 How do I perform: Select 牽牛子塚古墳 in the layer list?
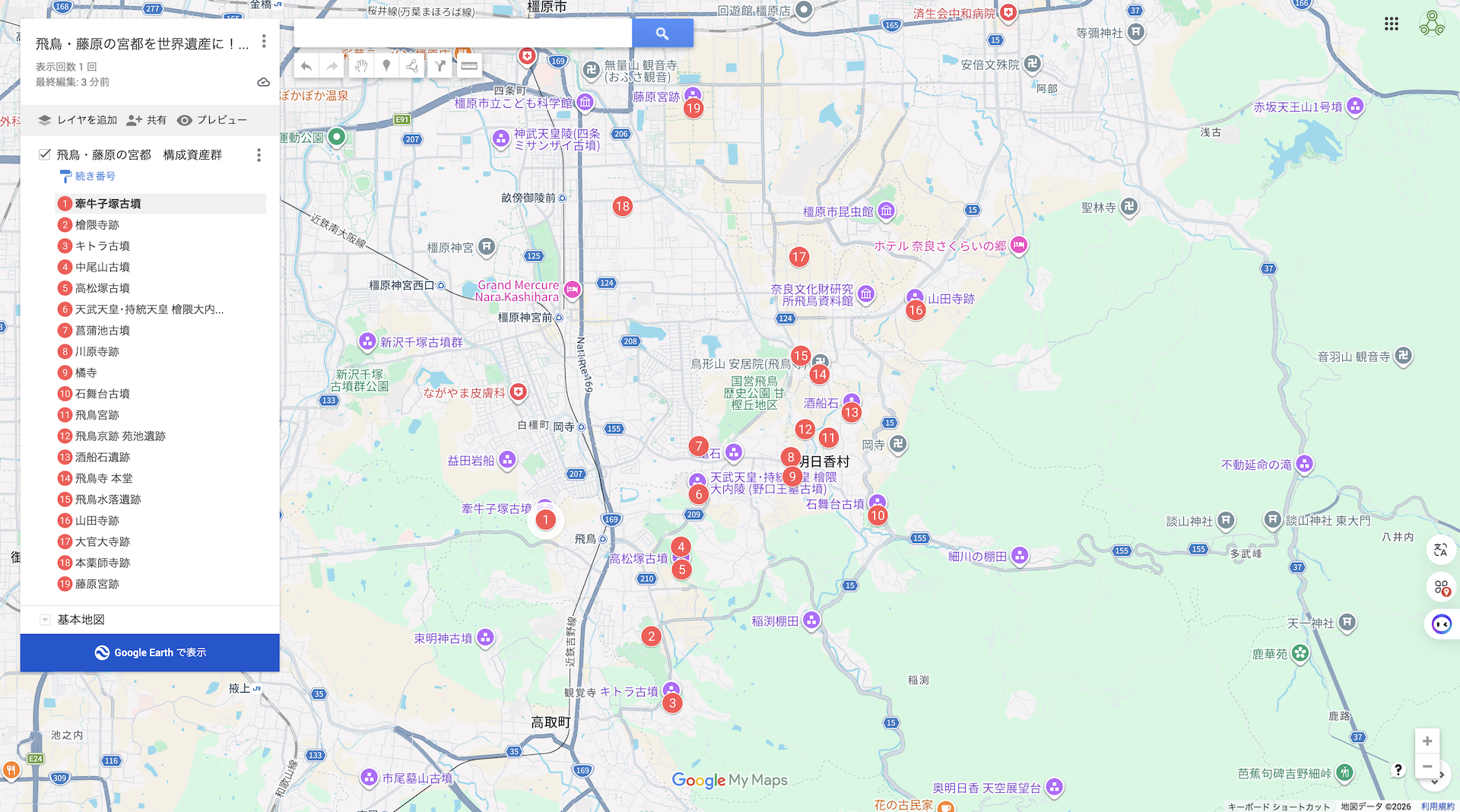(x=160, y=204)
